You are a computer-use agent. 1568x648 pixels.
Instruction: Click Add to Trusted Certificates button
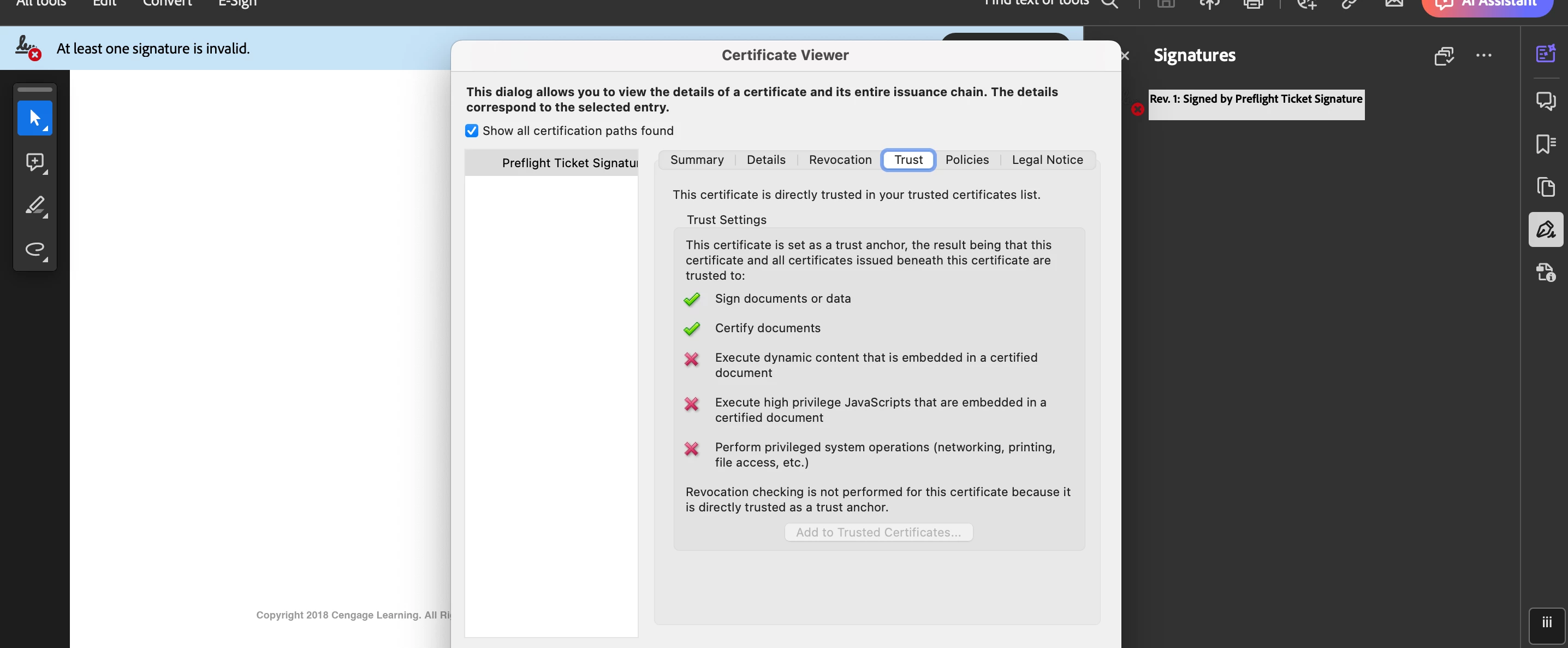[x=878, y=532]
